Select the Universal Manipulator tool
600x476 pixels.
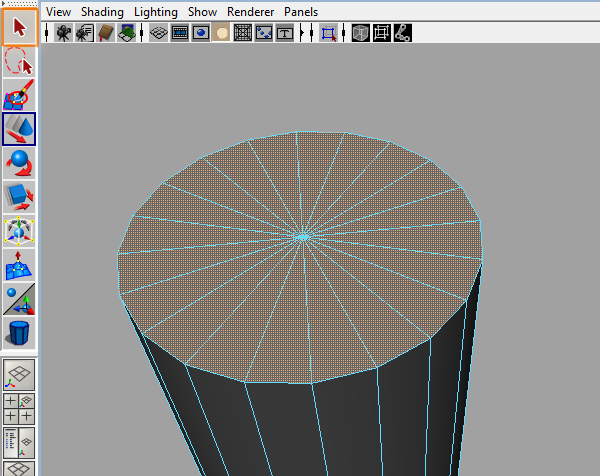point(19,231)
